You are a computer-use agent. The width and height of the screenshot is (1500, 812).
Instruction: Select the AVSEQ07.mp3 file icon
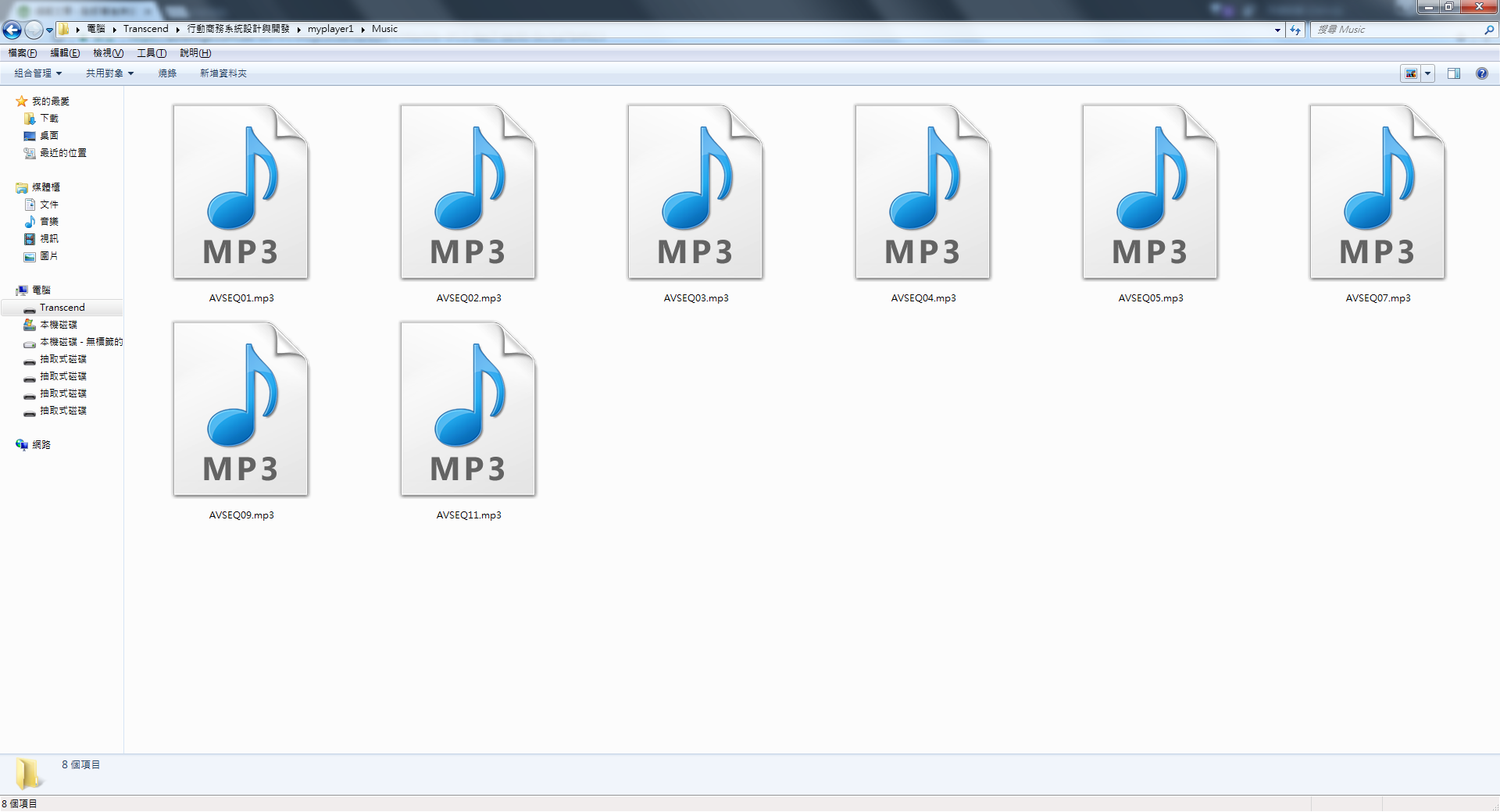click(x=1377, y=194)
